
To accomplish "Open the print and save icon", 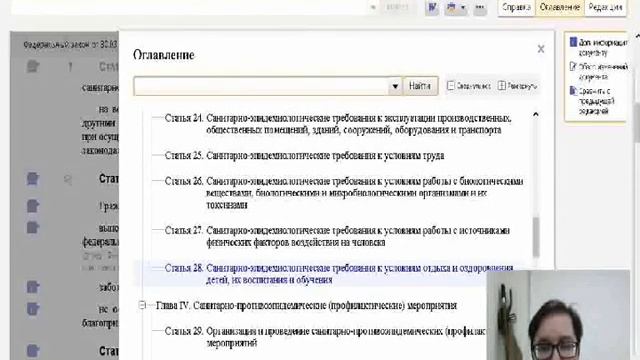I will tap(451, 8).
